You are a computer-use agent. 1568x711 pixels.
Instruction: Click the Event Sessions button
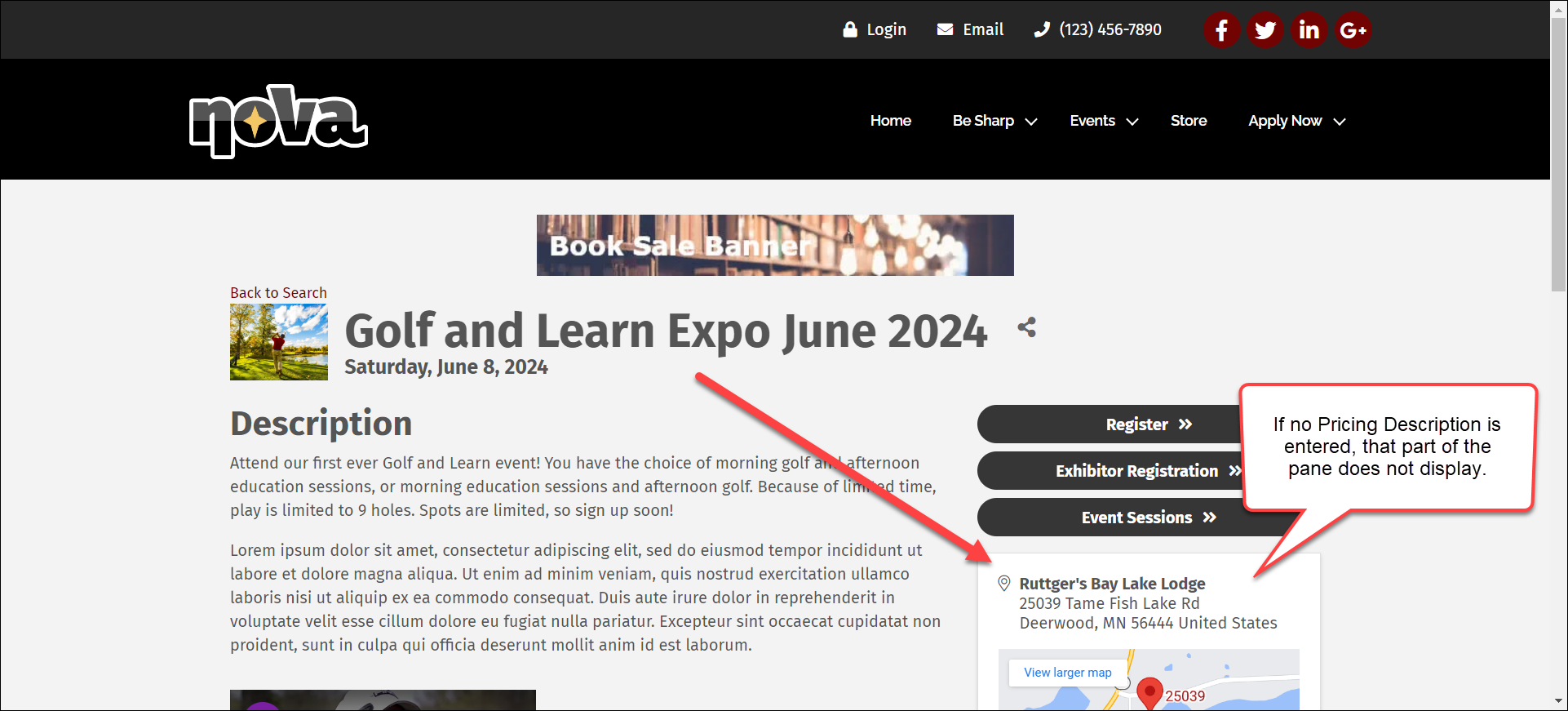1146,518
